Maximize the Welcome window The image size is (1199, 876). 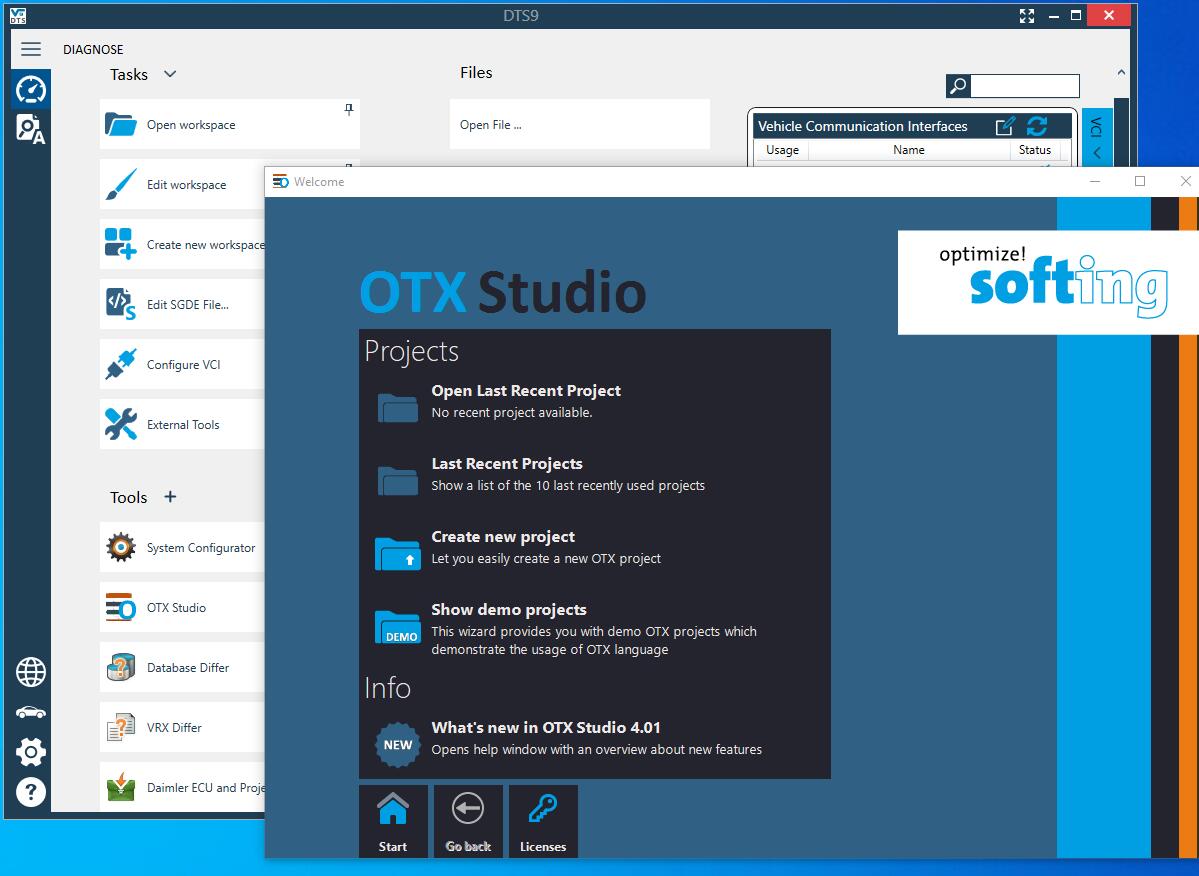pos(1140,181)
